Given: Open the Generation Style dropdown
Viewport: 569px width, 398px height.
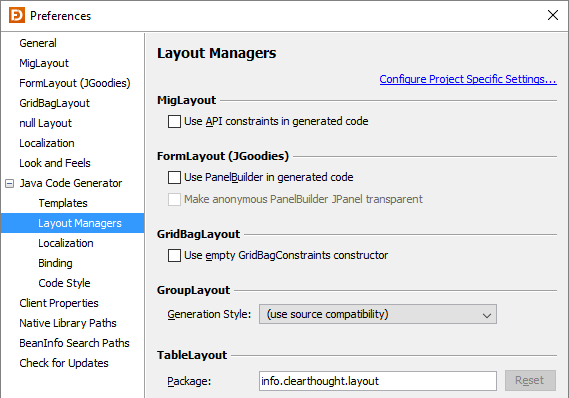Looking at the screenshot, I should pyautogui.click(x=378, y=314).
